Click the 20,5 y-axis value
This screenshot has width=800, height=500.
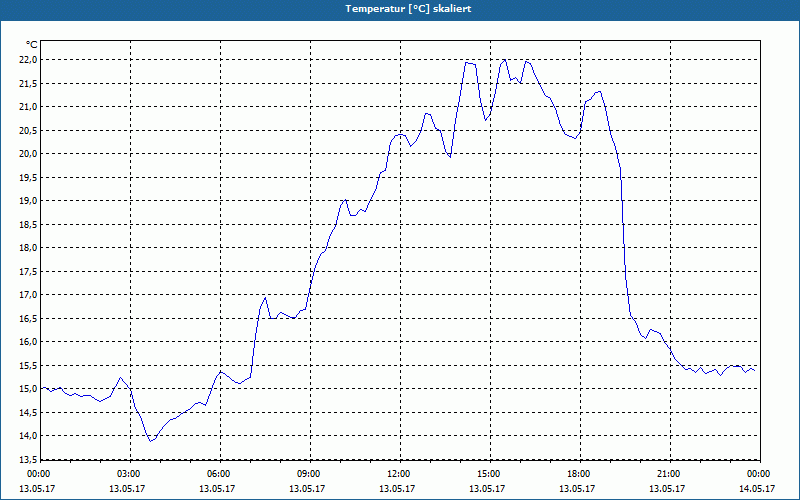[29, 130]
